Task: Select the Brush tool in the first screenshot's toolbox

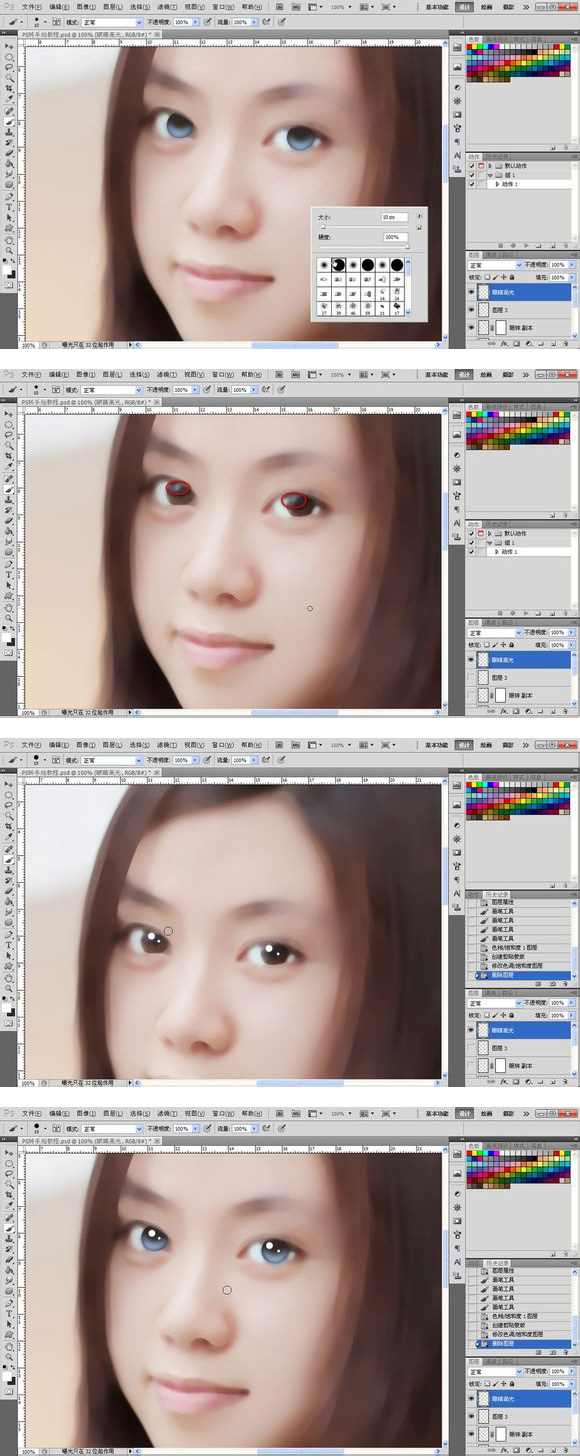Action: [x=9, y=121]
